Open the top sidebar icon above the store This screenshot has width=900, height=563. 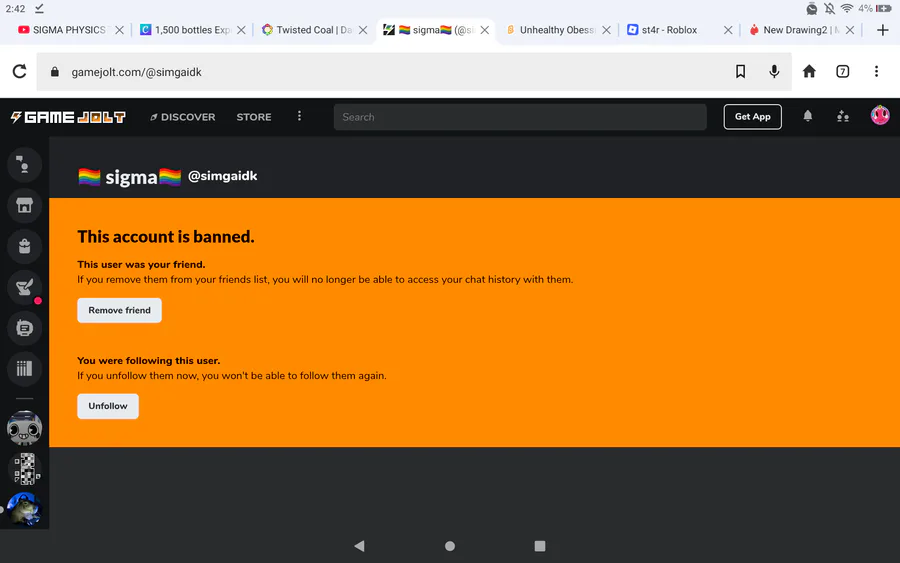tap(24, 165)
